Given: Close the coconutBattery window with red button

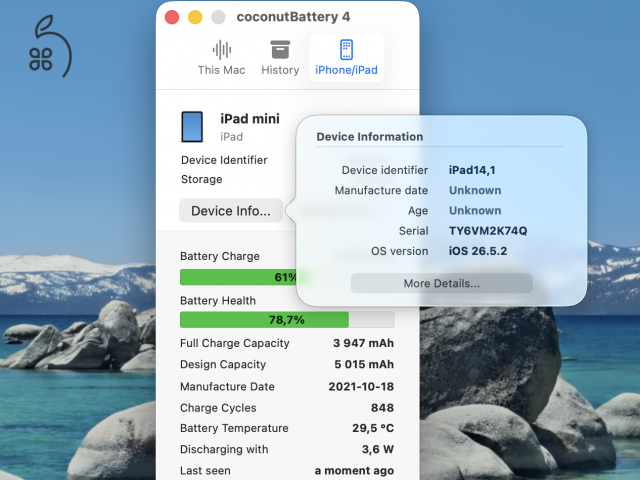Looking at the screenshot, I should tap(172, 17).
